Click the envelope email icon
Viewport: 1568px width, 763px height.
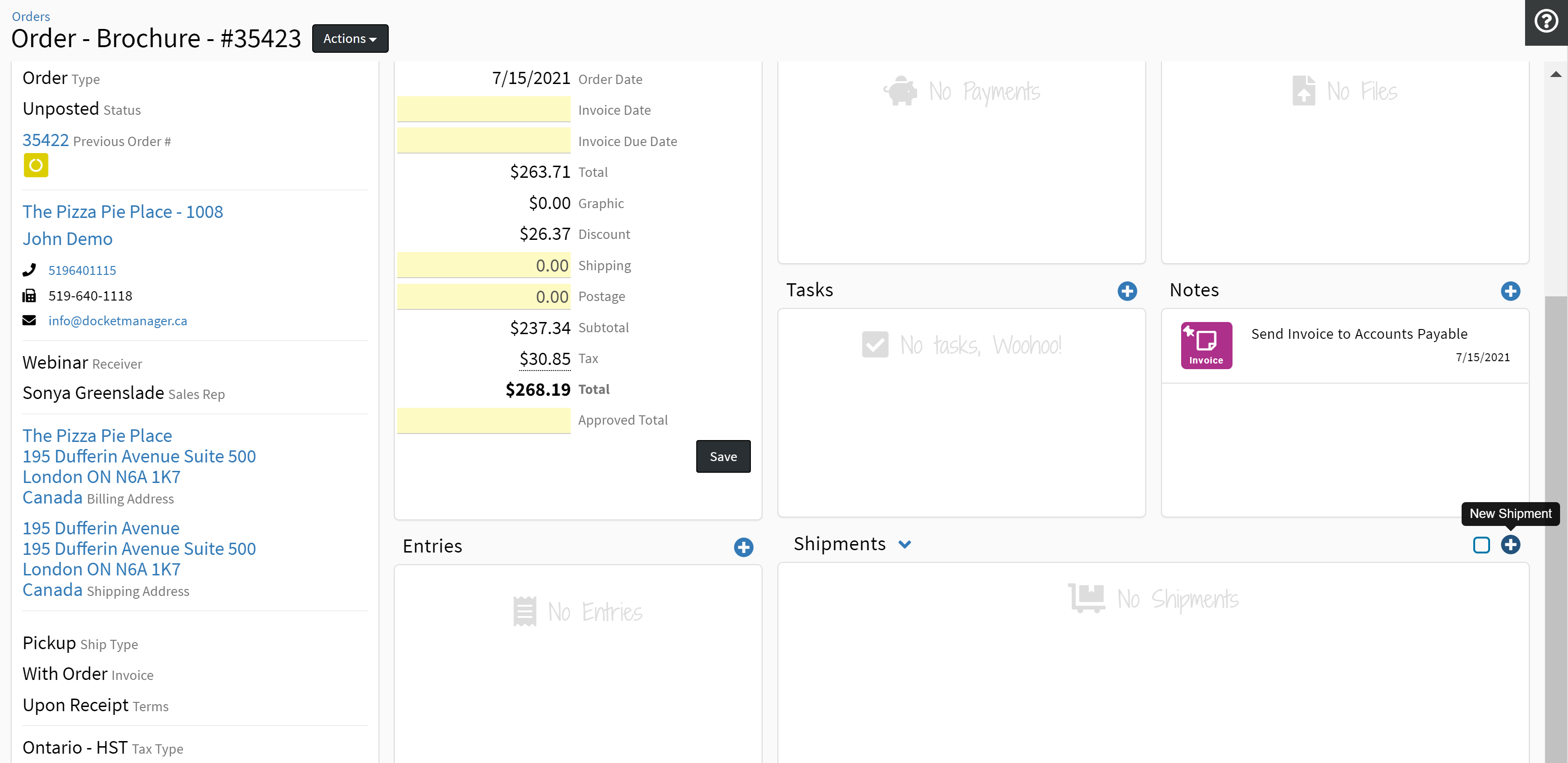click(29, 321)
